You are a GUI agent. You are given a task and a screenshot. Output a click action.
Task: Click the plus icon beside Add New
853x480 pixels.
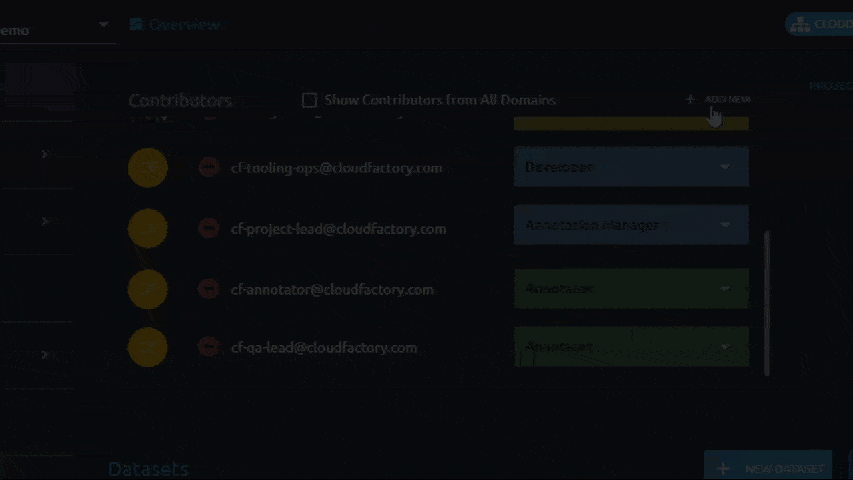point(690,99)
